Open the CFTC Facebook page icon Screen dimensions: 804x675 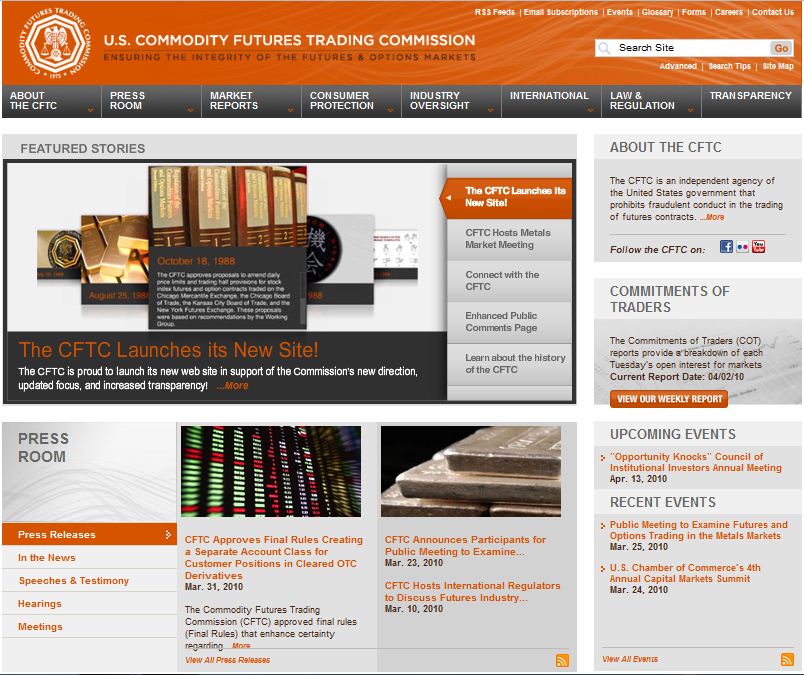click(726, 247)
